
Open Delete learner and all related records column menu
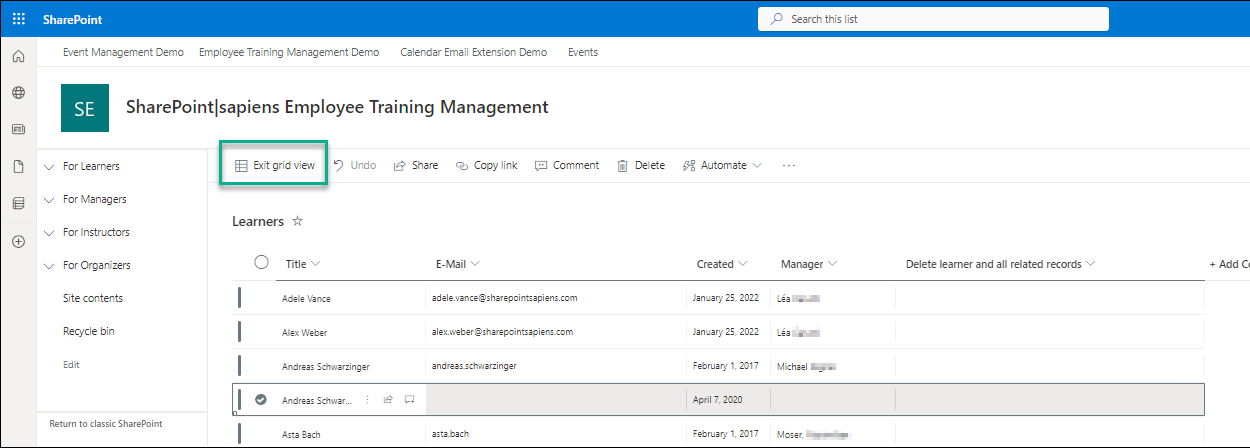[x=1000, y=264]
